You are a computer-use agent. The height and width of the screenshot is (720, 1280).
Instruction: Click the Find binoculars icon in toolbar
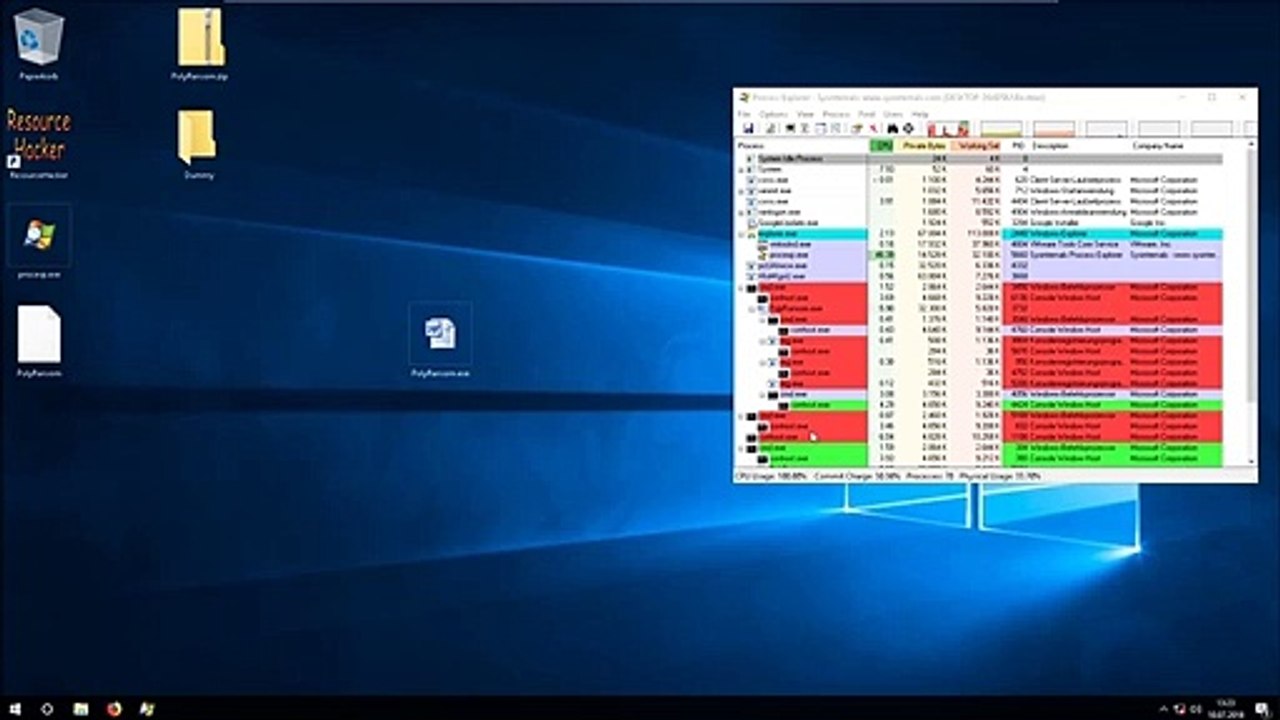tap(893, 129)
